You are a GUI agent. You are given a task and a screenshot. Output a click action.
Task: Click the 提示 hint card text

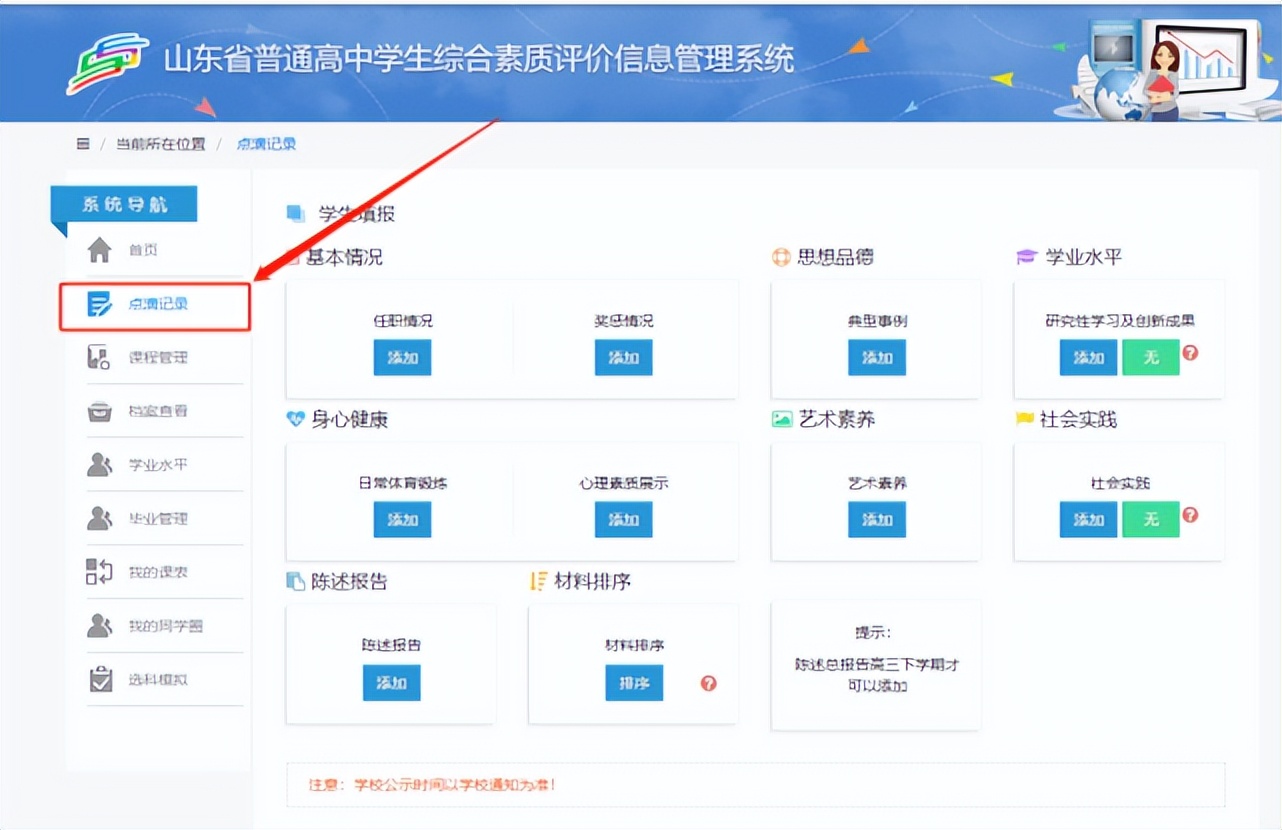[876, 660]
